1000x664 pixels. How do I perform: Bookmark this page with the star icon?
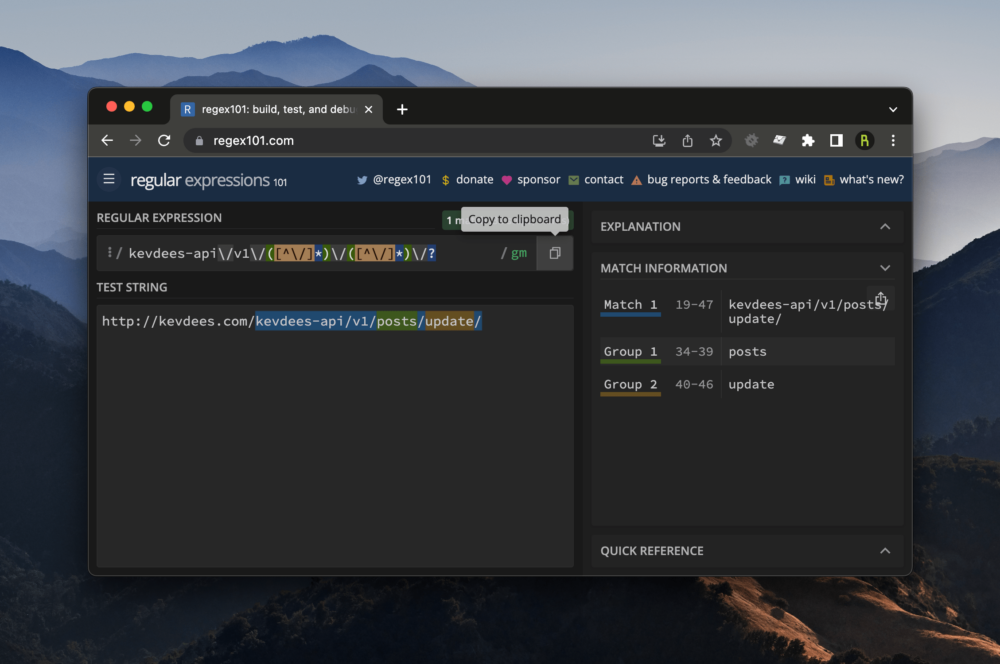[x=716, y=141]
